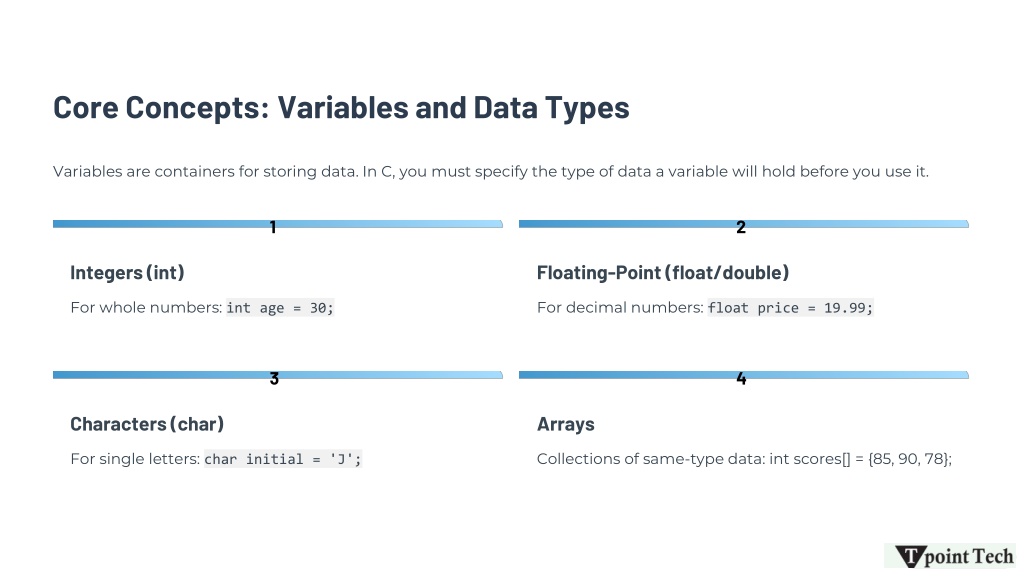Click the blue bar above Floating-Point
The image size is (1024, 576).
744,224
